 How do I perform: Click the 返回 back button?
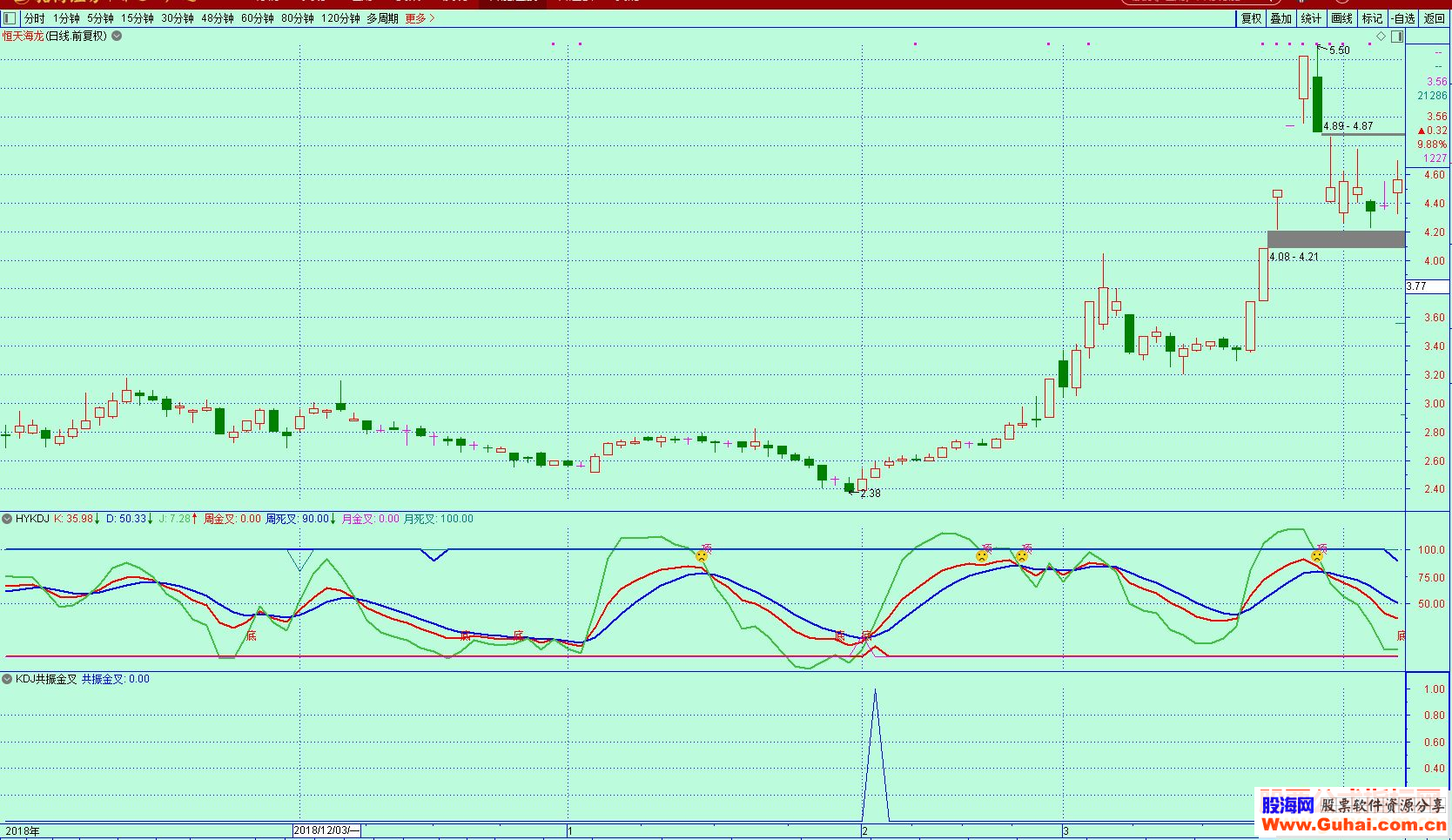(x=1435, y=18)
